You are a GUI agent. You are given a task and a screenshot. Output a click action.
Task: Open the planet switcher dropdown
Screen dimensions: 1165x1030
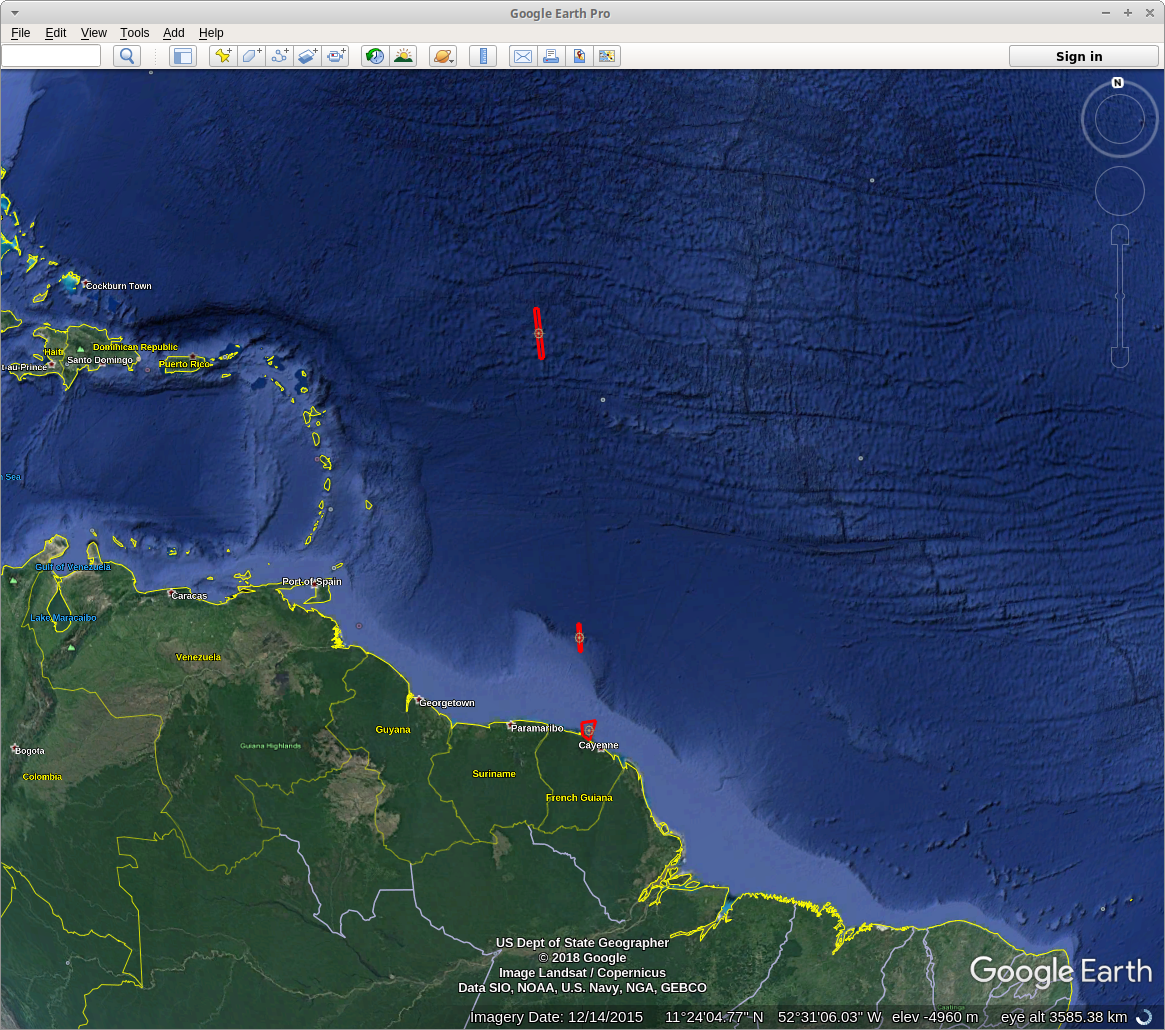tap(442, 56)
